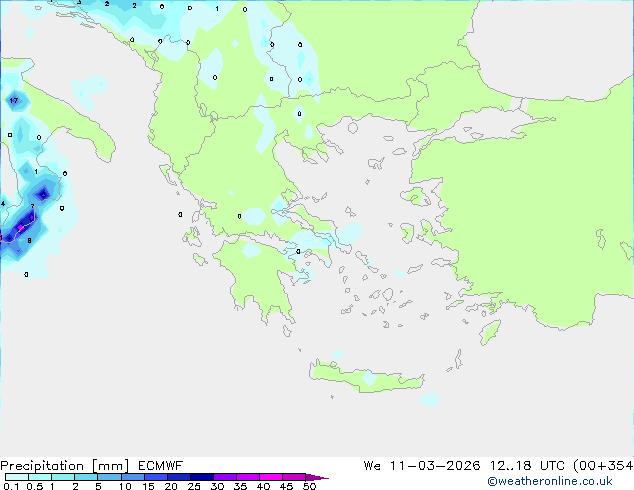Select the 30–35 mm purple legend swatch
The image size is (634, 490).
tap(224, 477)
